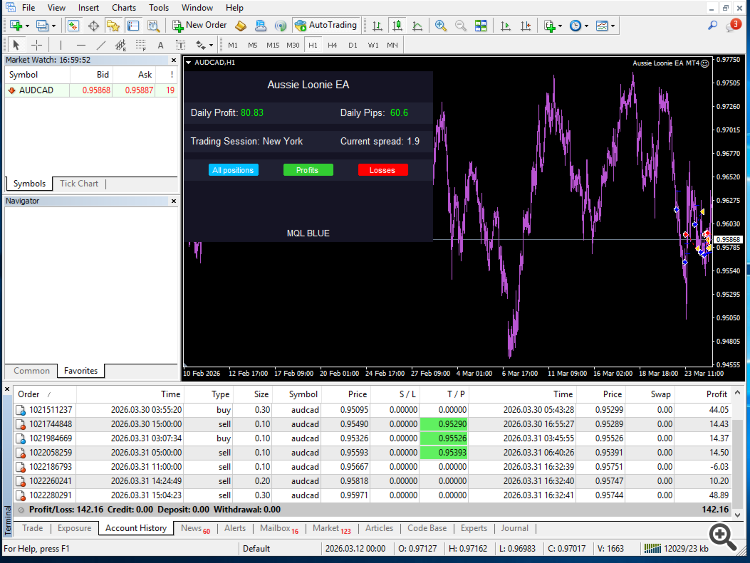Select the Crosshair tool
This screenshot has width=750, height=563.
[x=36, y=45]
